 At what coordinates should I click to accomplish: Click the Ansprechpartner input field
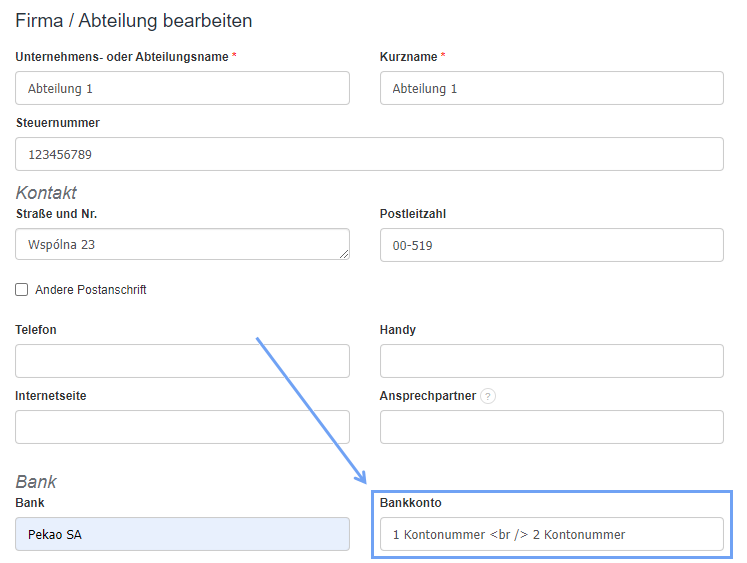tap(551, 427)
